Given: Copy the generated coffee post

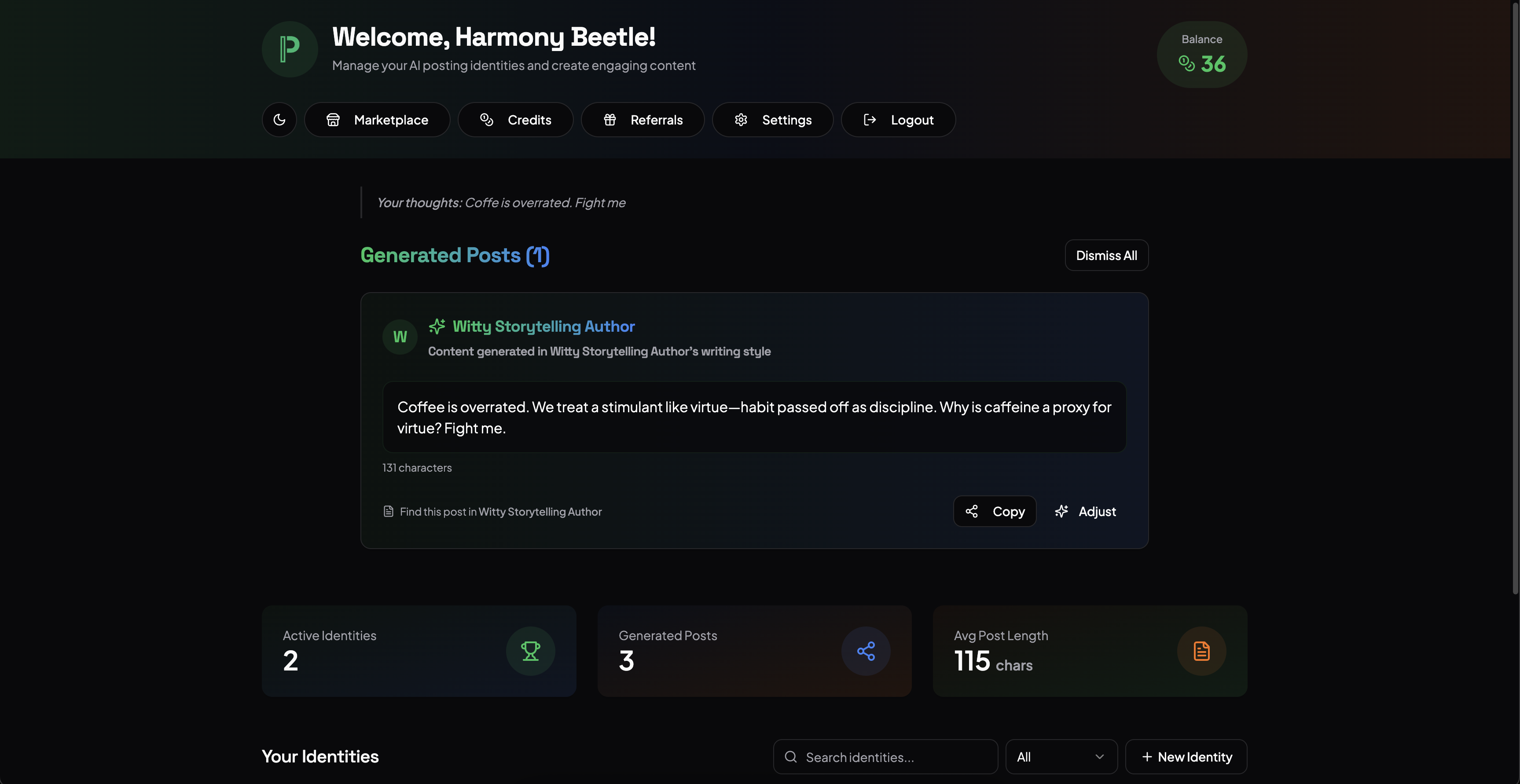Looking at the screenshot, I should (x=994, y=511).
